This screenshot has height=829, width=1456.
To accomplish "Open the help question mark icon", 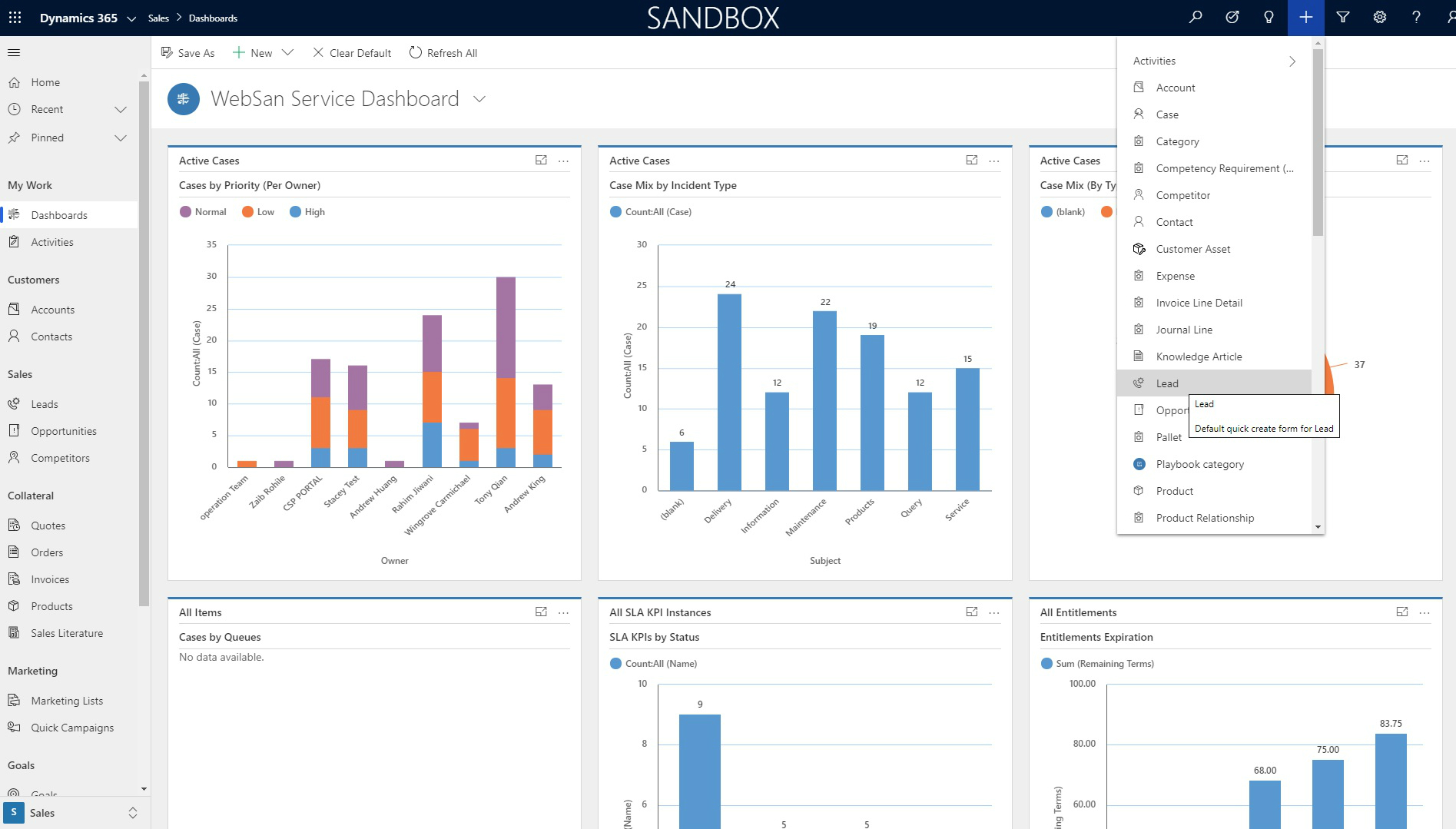I will pyautogui.click(x=1416, y=17).
